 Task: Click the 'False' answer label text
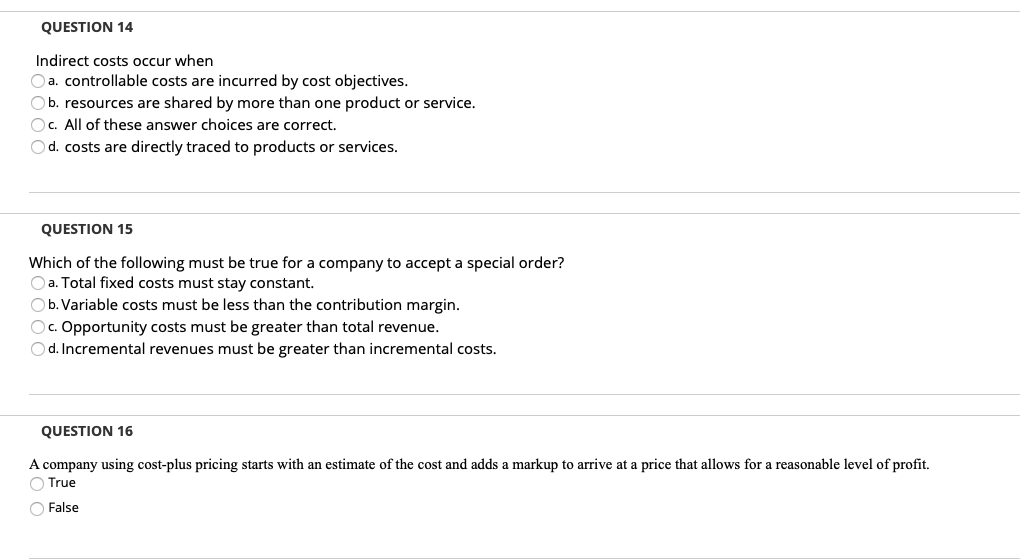(x=63, y=508)
